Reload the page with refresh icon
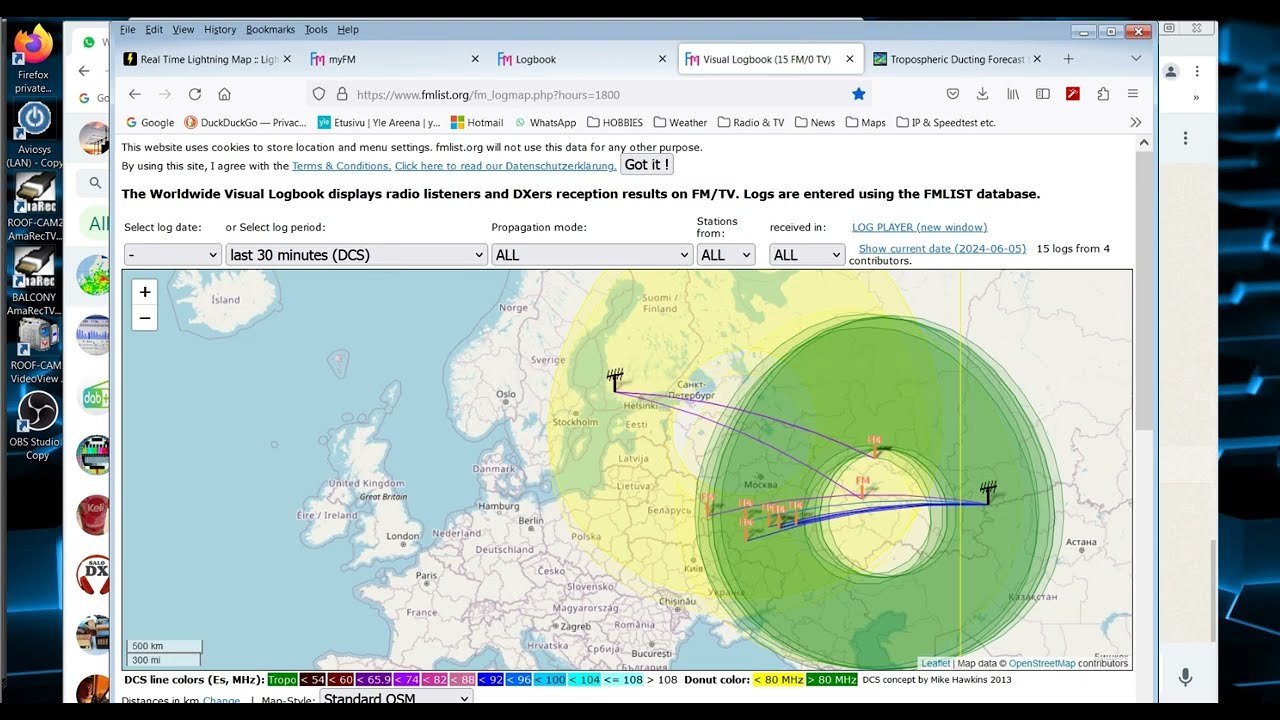Screen dimensions: 1280x720 click(195, 94)
